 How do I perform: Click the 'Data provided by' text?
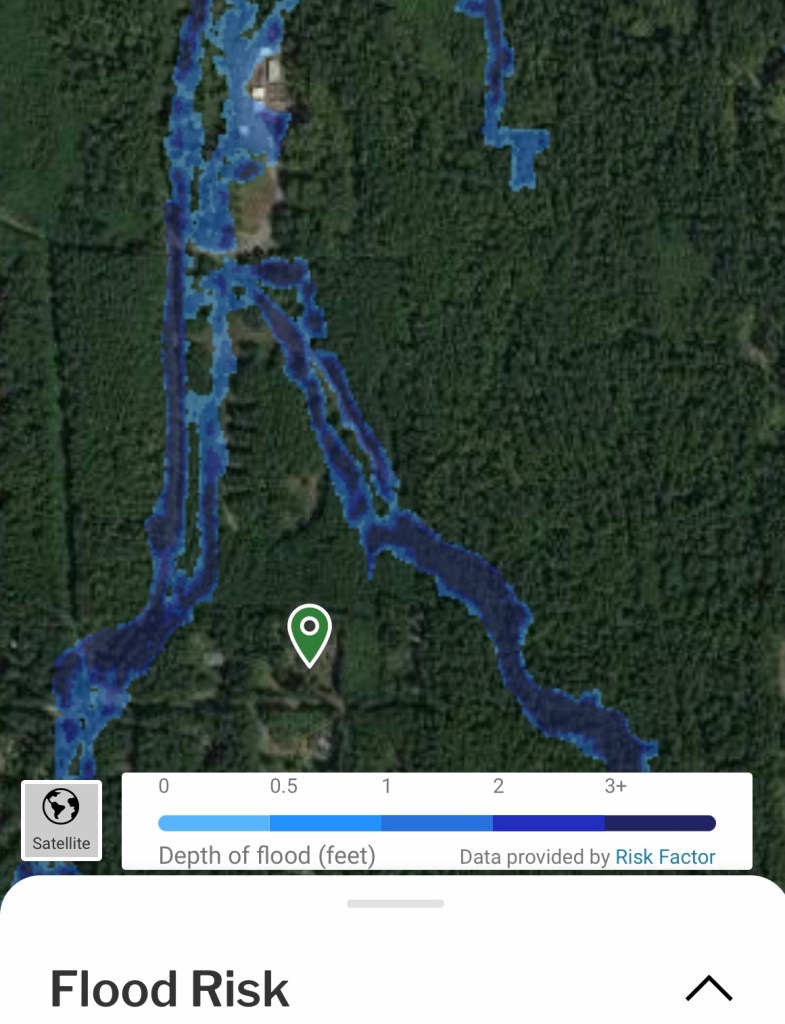534,857
